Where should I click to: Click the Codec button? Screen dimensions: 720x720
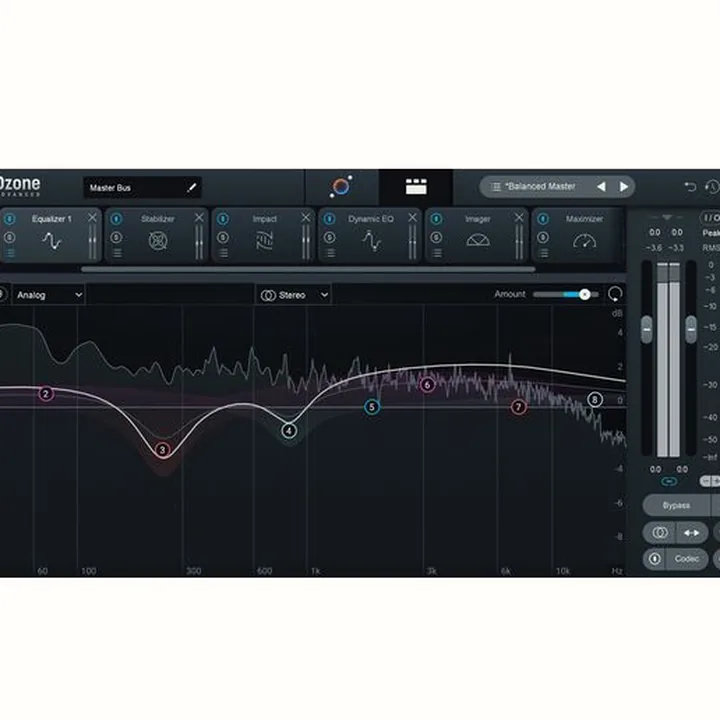click(687, 558)
